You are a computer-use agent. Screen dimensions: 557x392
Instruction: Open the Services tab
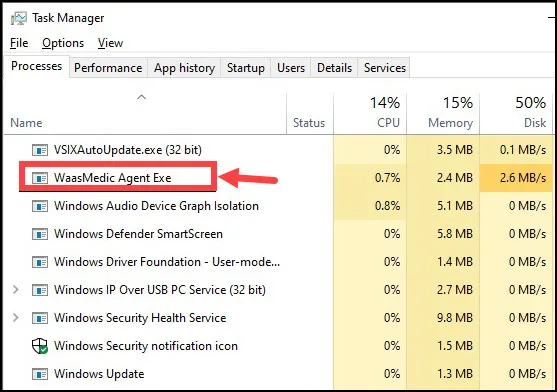(384, 68)
